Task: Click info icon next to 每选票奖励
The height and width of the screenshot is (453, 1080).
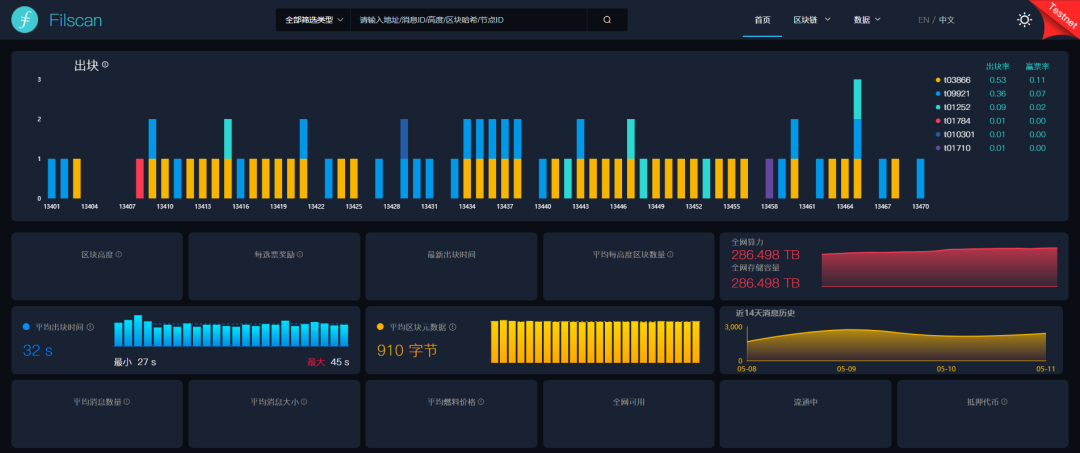Action: 300,254
